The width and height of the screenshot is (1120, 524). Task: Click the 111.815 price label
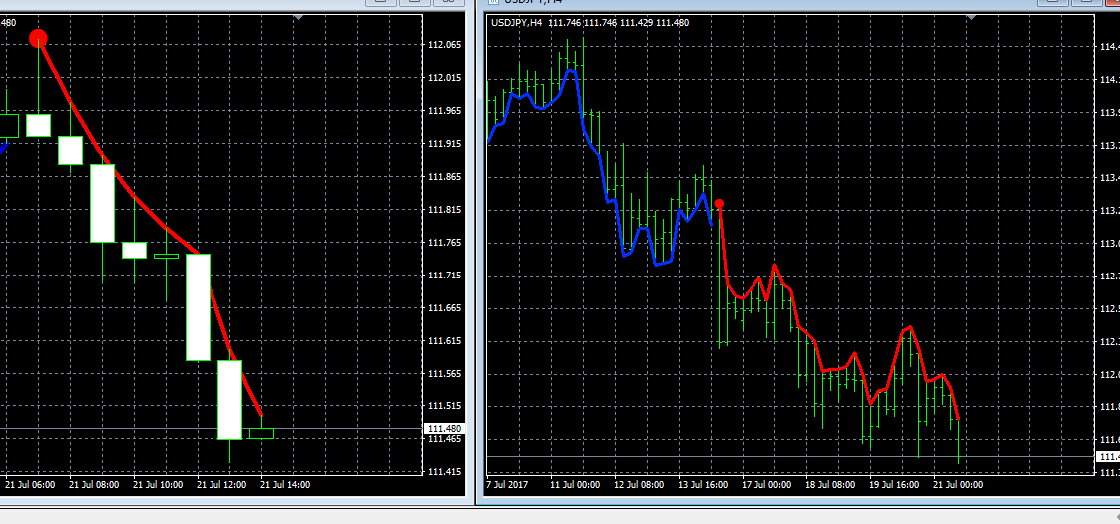[x=444, y=210]
